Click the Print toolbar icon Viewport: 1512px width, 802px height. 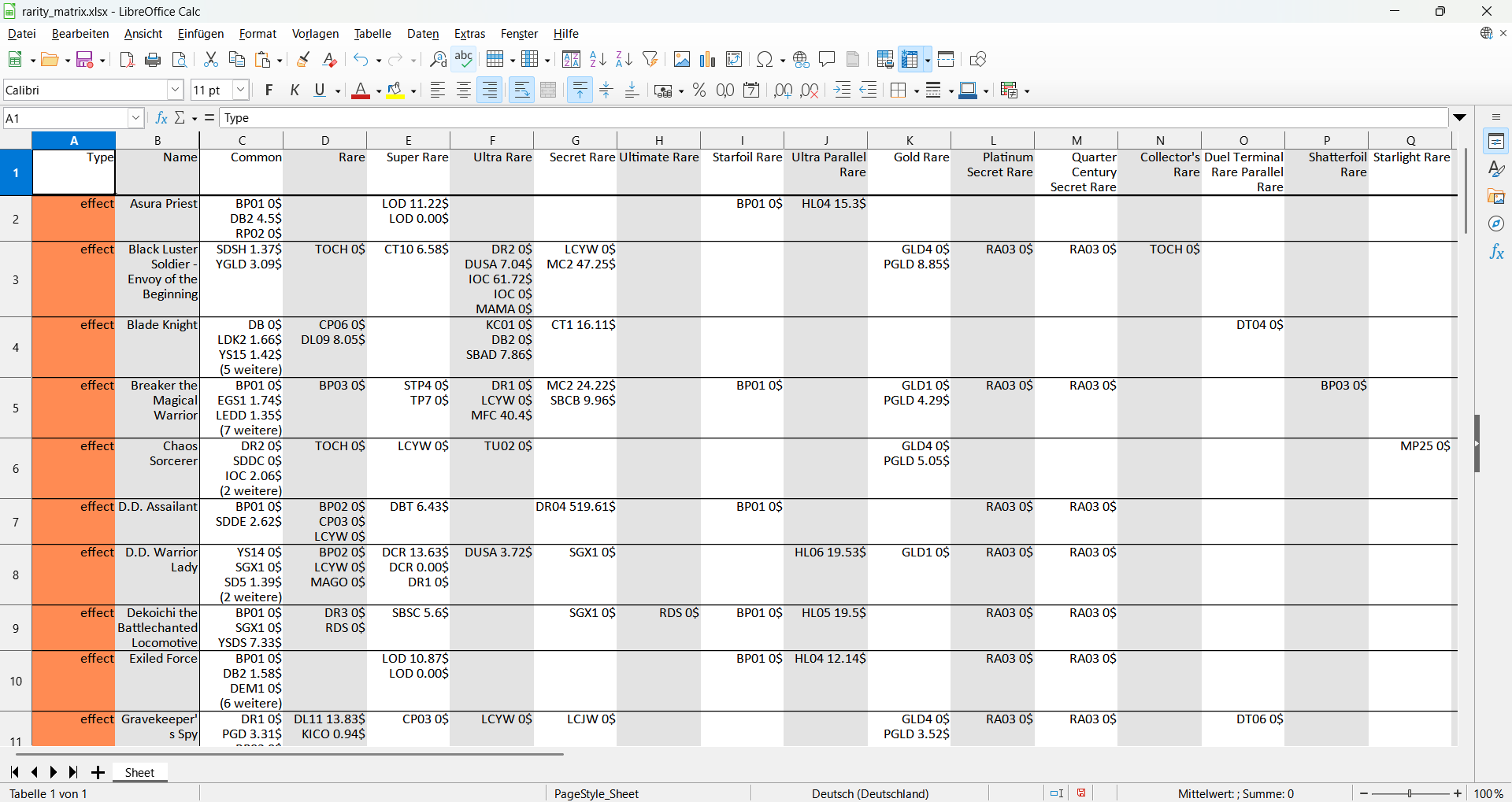click(x=154, y=60)
